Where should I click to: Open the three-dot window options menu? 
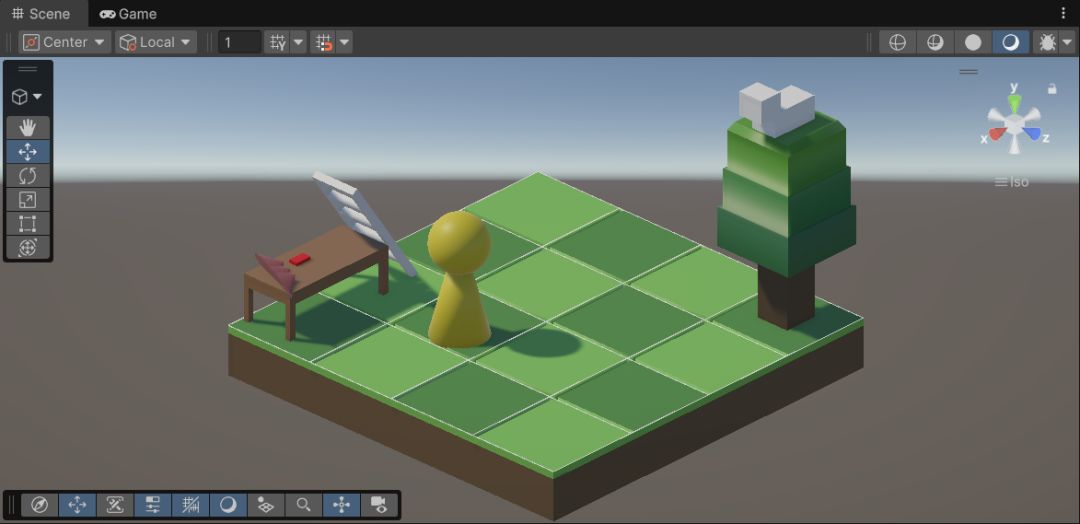tap(1063, 13)
